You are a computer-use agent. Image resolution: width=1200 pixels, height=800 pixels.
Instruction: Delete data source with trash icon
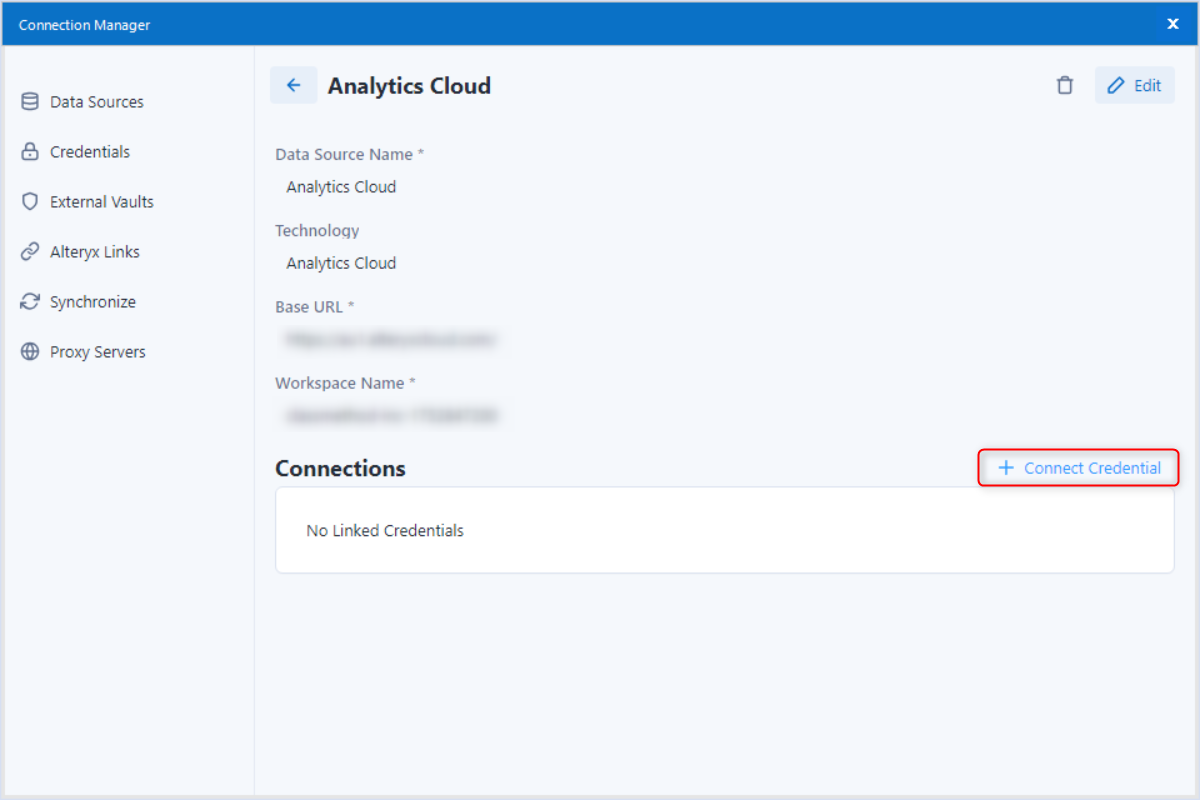pos(1065,86)
